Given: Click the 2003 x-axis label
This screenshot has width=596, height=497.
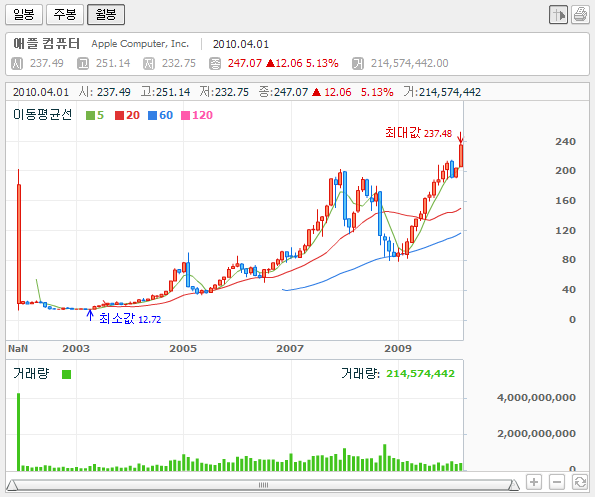Looking at the screenshot, I should 76,349.
